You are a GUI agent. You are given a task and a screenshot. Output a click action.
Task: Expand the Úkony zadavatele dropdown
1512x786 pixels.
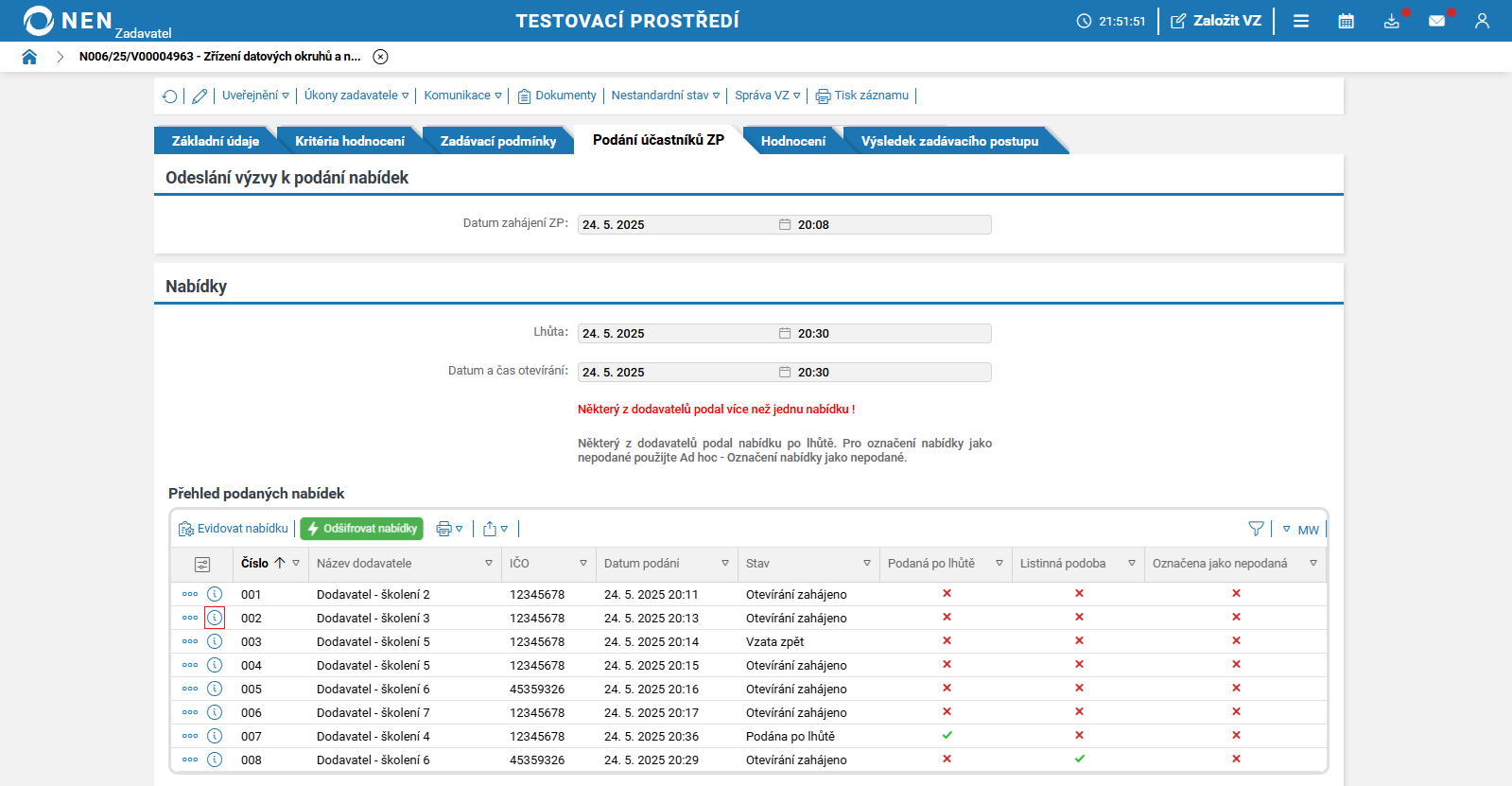pyautogui.click(x=356, y=96)
